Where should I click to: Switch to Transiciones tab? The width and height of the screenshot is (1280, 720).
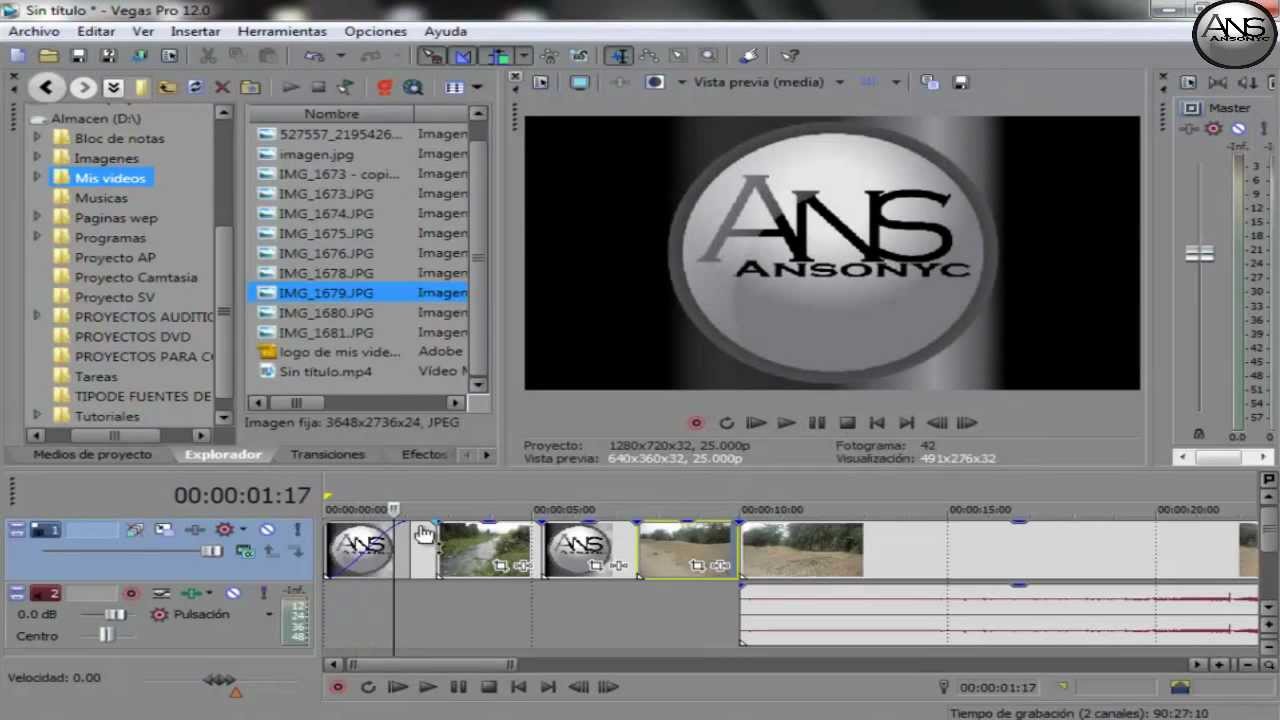coord(327,454)
